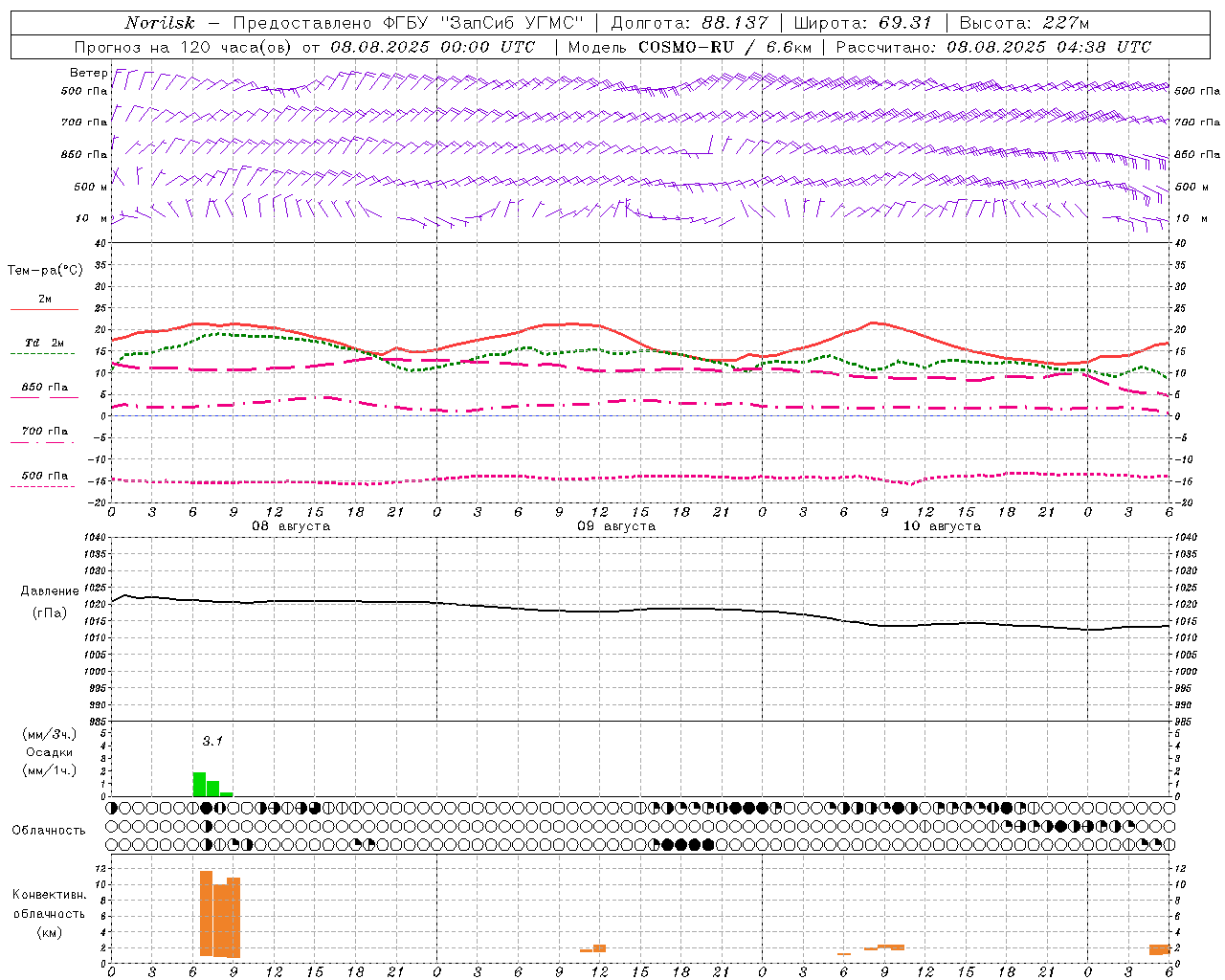Click the Модель COSMO-RU / 6.6км label
Image resolution: width=1225 pixels, height=980 pixels.
[x=689, y=47]
